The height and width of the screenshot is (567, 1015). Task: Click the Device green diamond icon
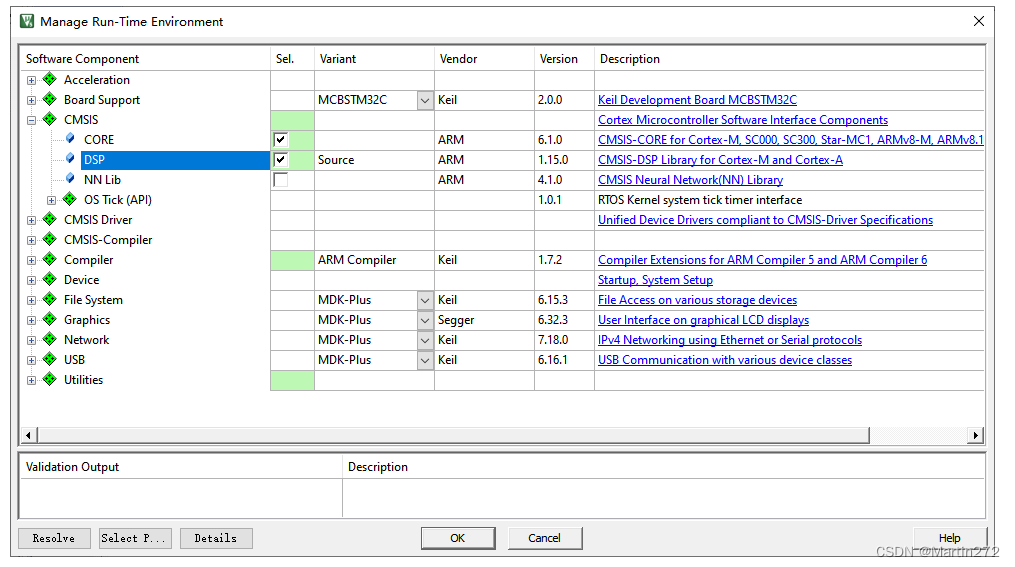pos(50,280)
